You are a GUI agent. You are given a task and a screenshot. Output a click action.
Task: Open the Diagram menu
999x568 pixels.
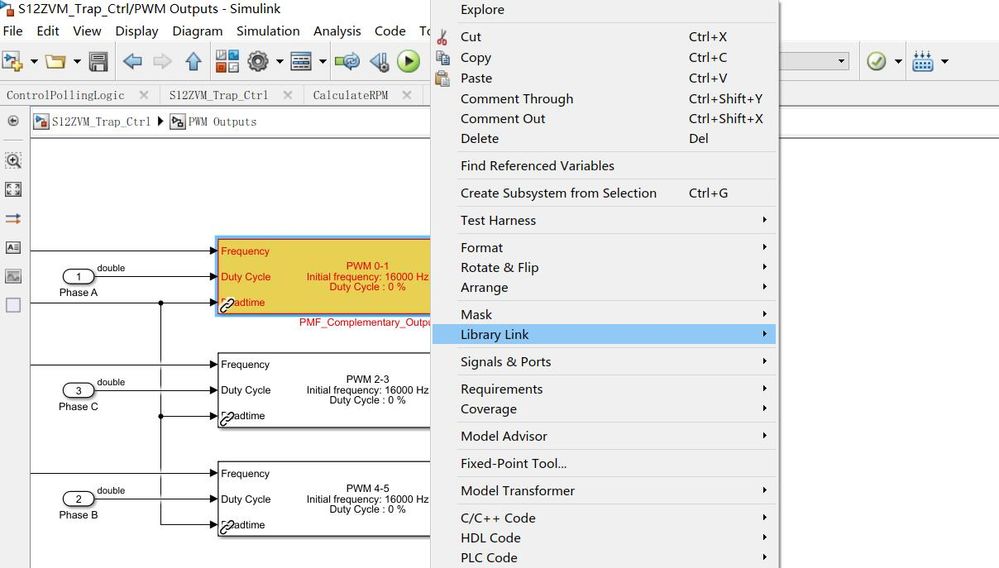[198, 31]
